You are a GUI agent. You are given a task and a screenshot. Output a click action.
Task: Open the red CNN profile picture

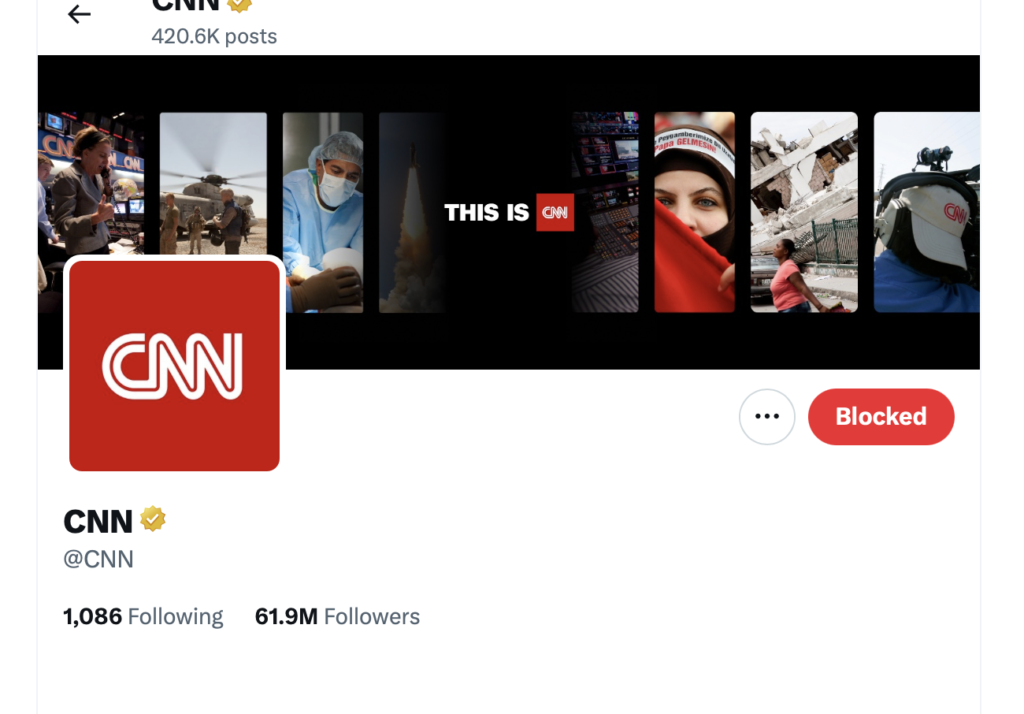coord(174,365)
